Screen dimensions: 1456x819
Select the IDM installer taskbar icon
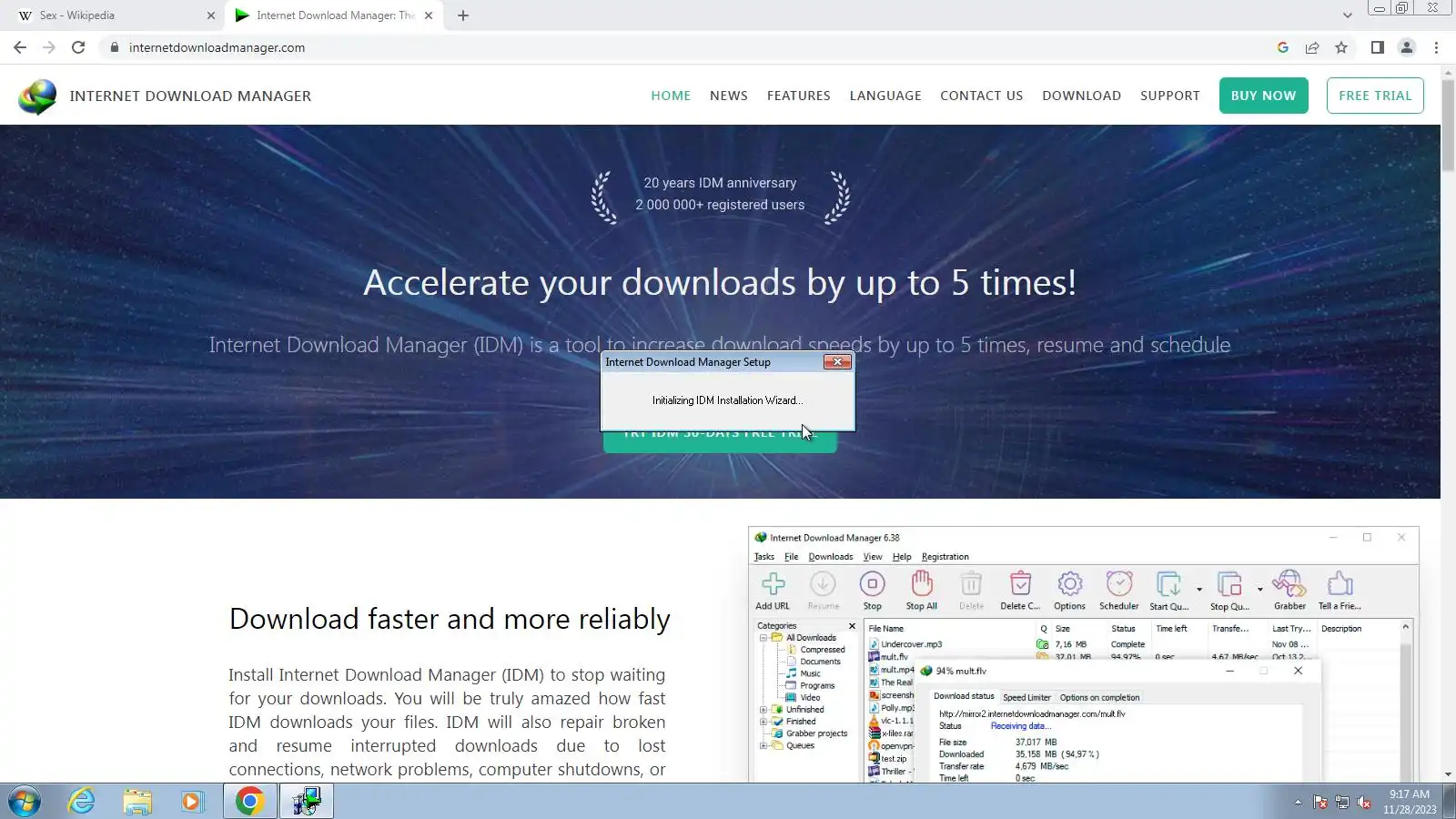click(307, 802)
